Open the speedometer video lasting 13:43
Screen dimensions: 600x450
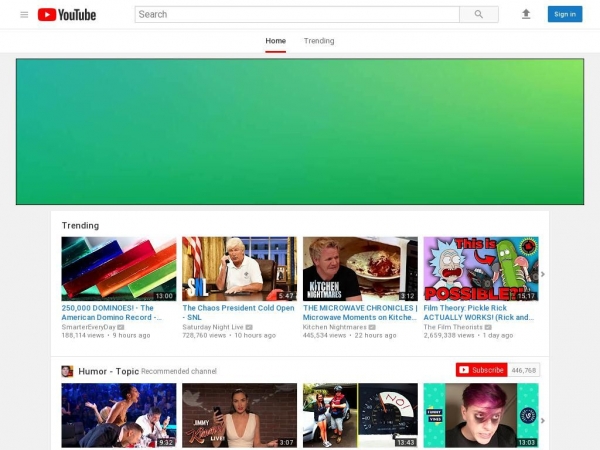[x=360, y=415]
